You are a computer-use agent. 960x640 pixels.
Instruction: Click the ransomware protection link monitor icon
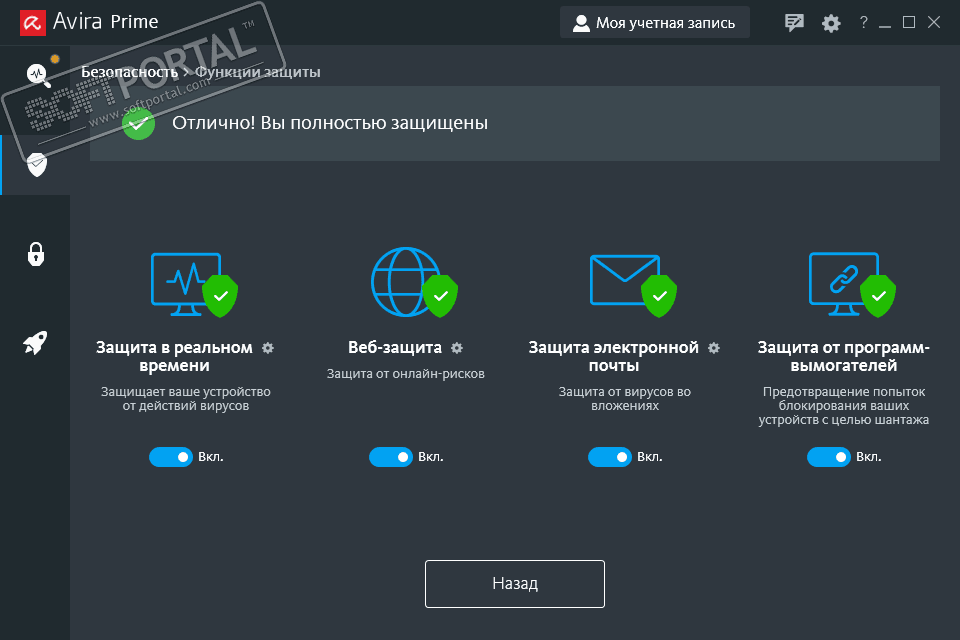click(x=852, y=284)
